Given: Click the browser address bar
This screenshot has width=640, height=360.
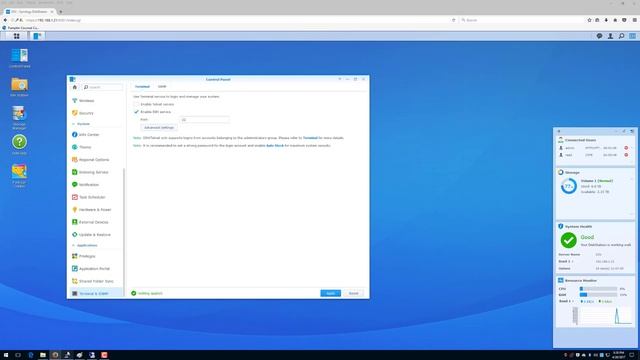Looking at the screenshot, I should pos(237,20).
